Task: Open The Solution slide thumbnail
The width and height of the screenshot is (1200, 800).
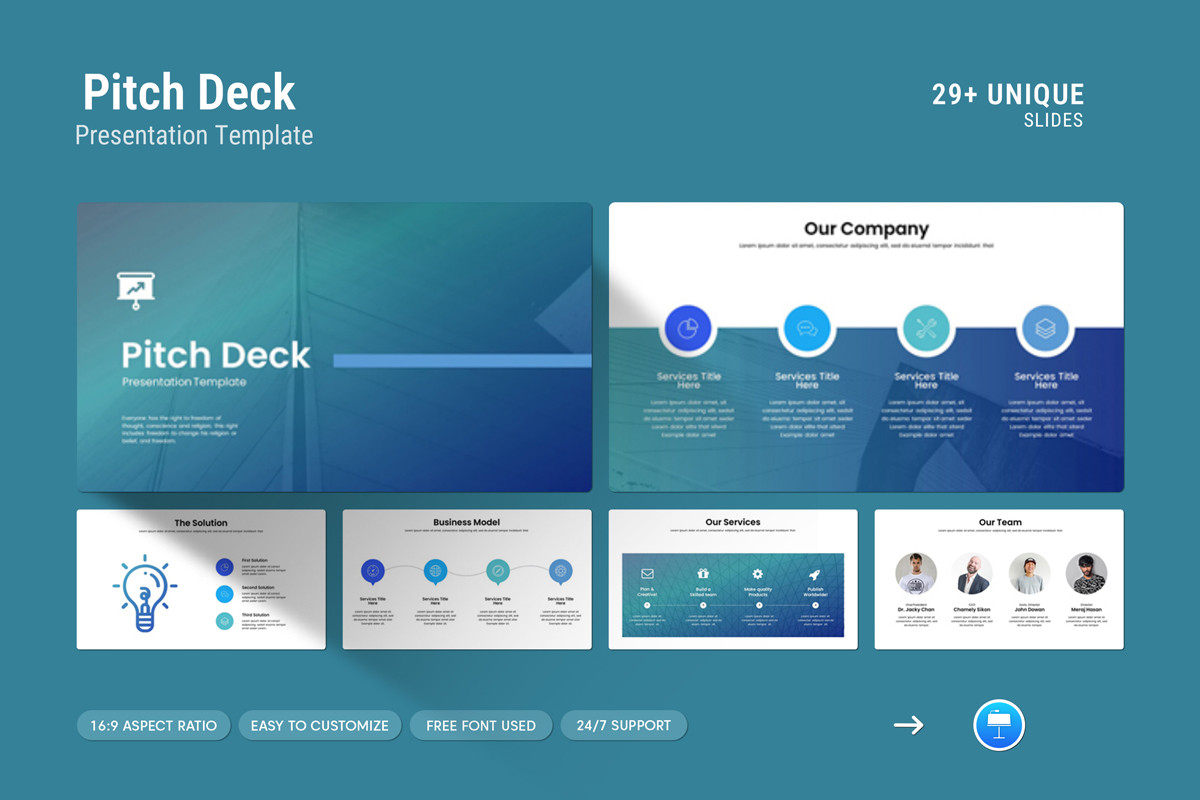Action: pyautogui.click(x=201, y=579)
